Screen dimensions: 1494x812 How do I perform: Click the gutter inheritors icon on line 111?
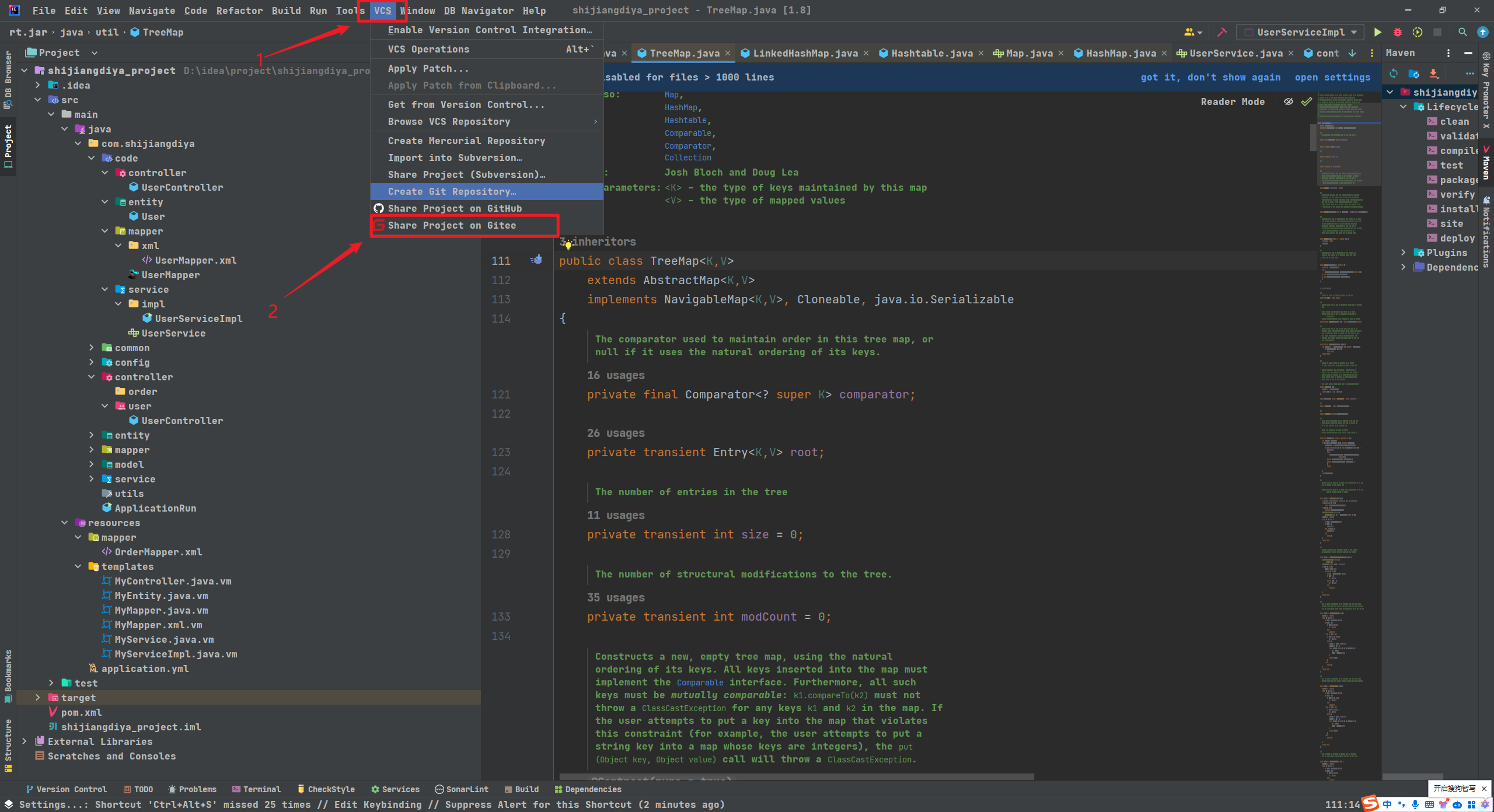[x=536, y=260]
